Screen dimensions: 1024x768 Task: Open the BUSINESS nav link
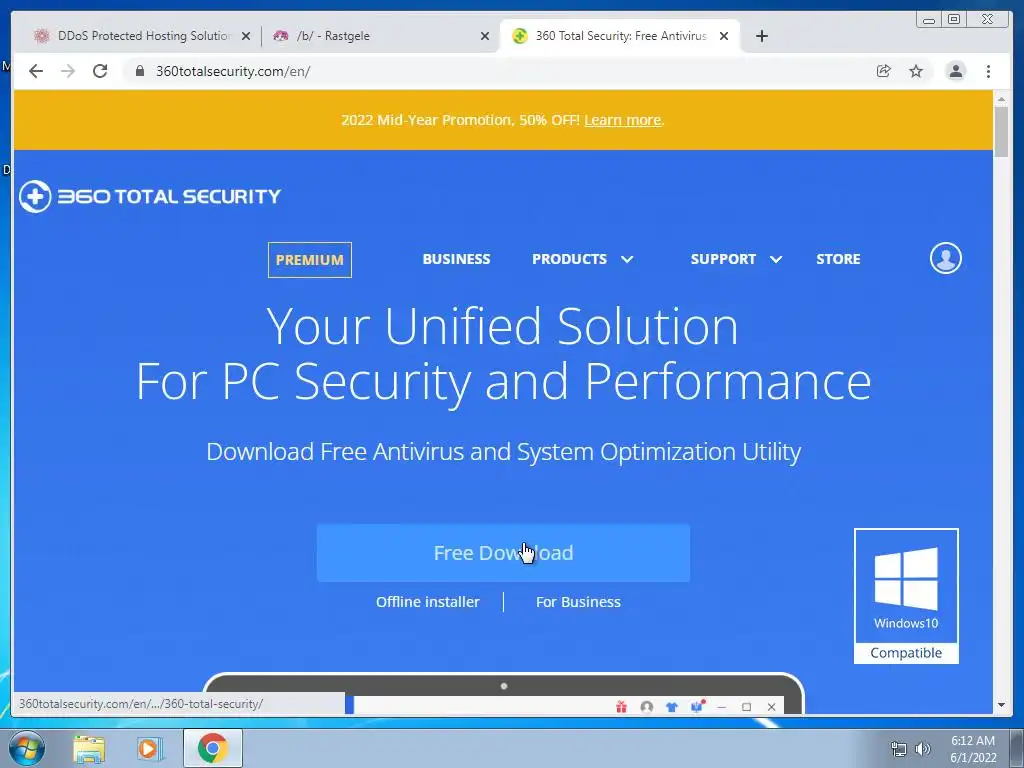(456, 259)
